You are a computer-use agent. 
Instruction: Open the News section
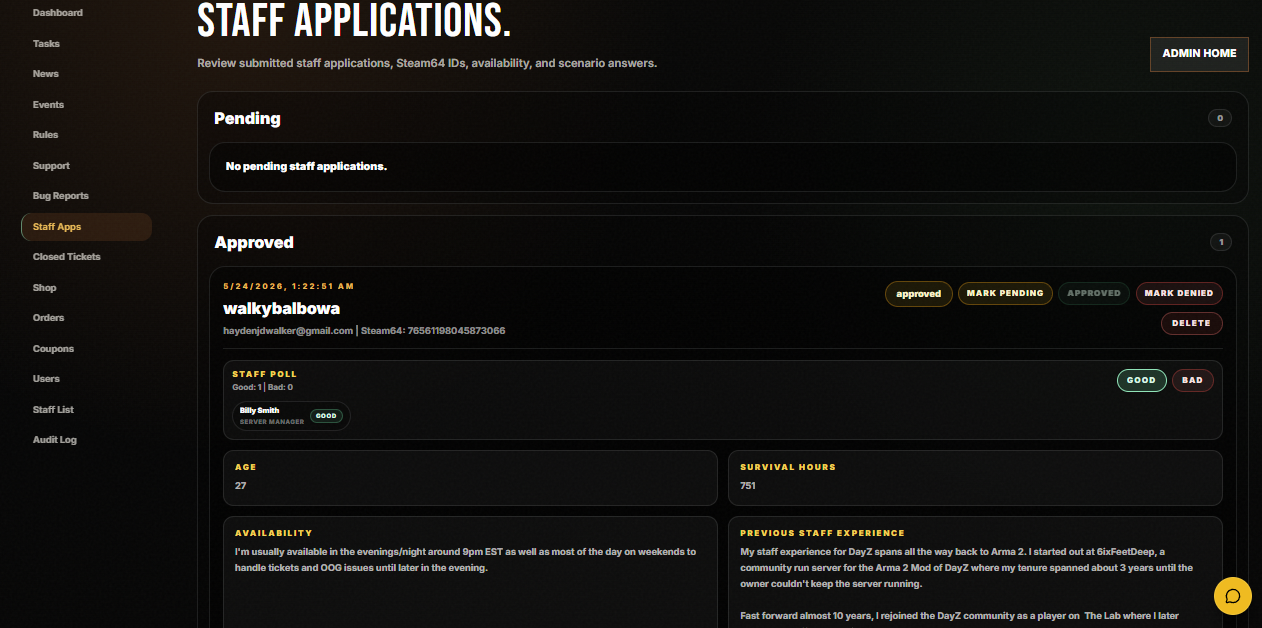pyautogui.click(x=46, y=74)
